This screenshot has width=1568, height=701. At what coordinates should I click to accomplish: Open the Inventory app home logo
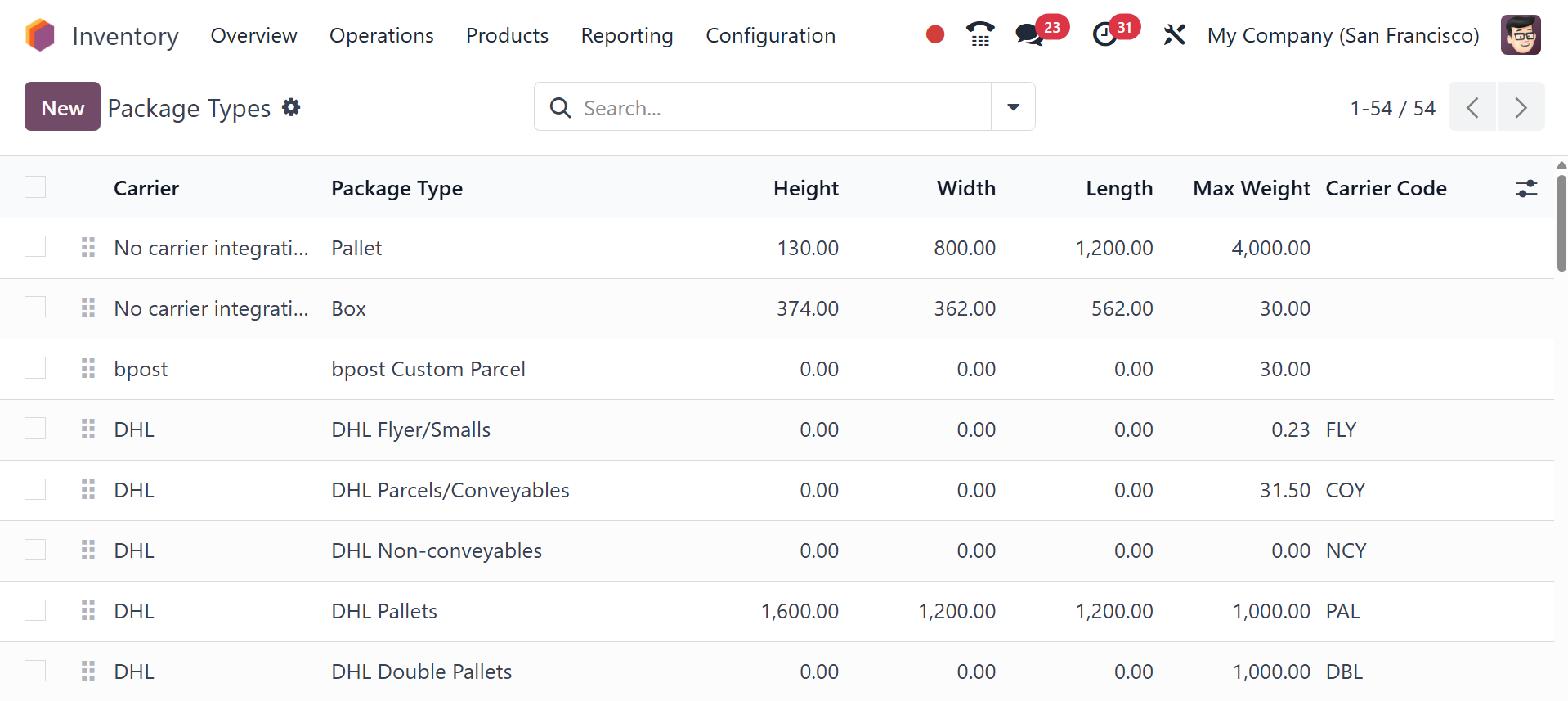(x=40, y=35)
